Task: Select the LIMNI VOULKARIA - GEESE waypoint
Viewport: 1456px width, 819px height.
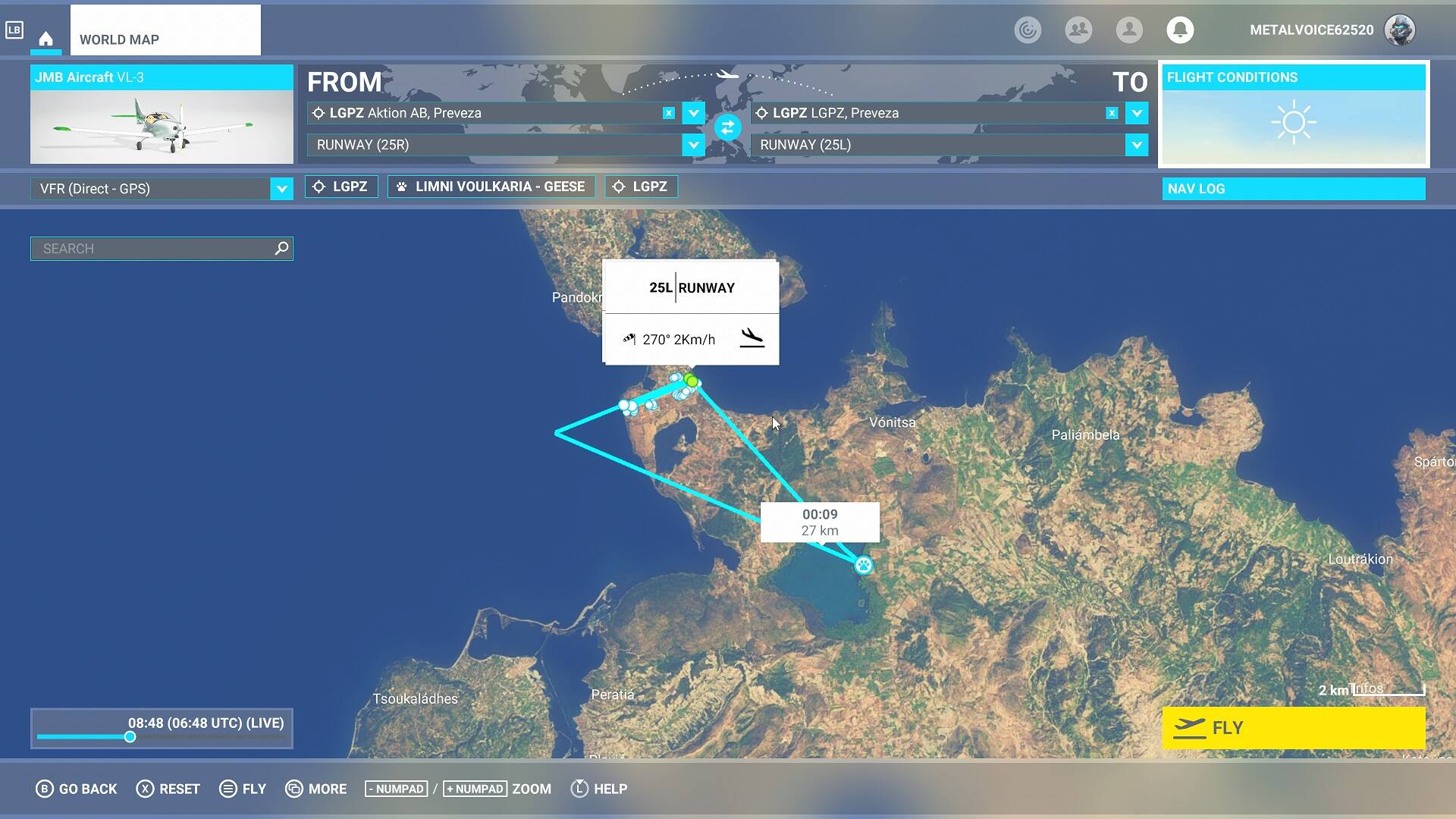Action: pyautogui.click(x=491, y=187)
